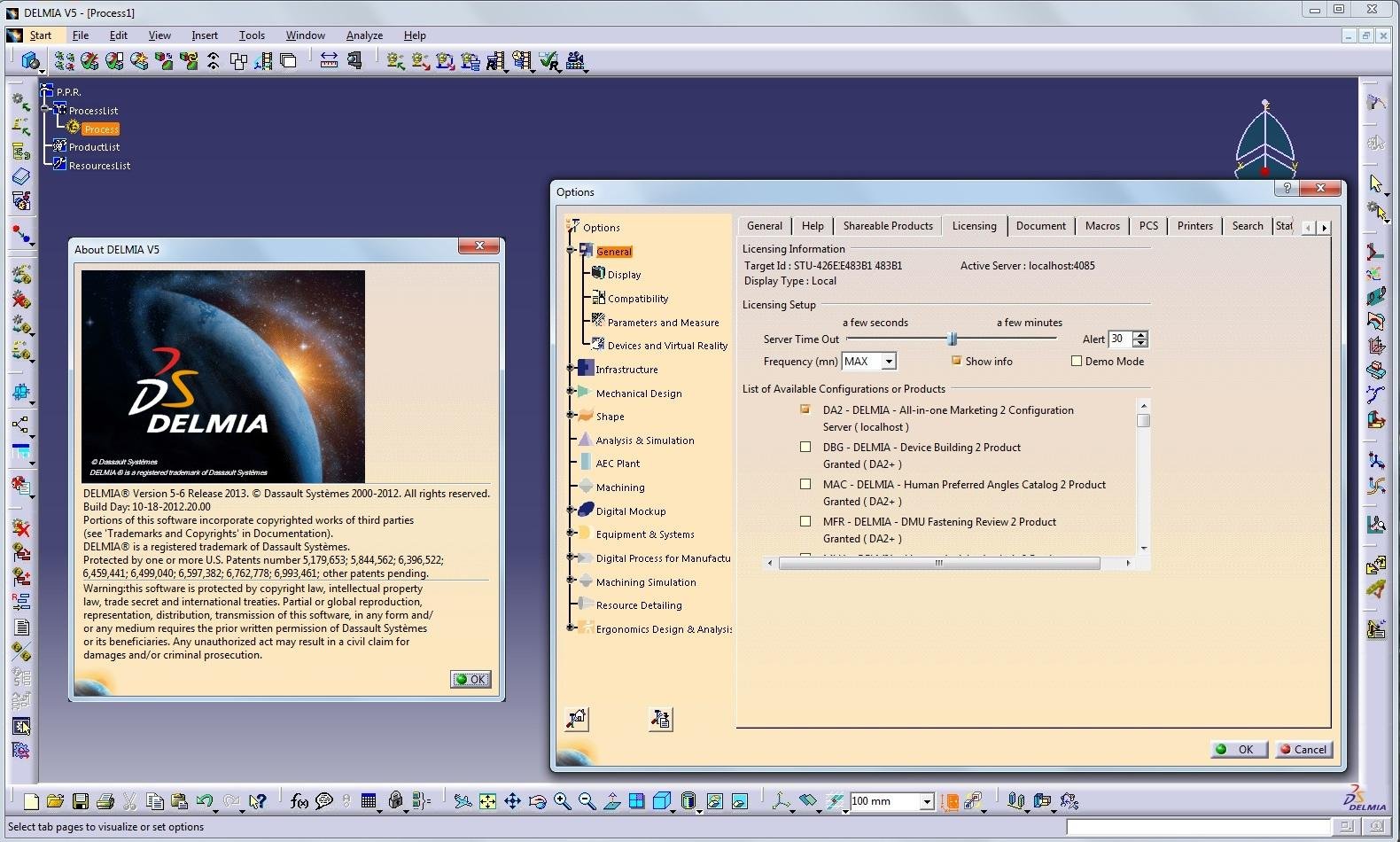Viewport: 1400px width, 842px height.
Task: Toggle the DA2 All-in-one Marketing configuration checkbox
Action: coord(805,409)
